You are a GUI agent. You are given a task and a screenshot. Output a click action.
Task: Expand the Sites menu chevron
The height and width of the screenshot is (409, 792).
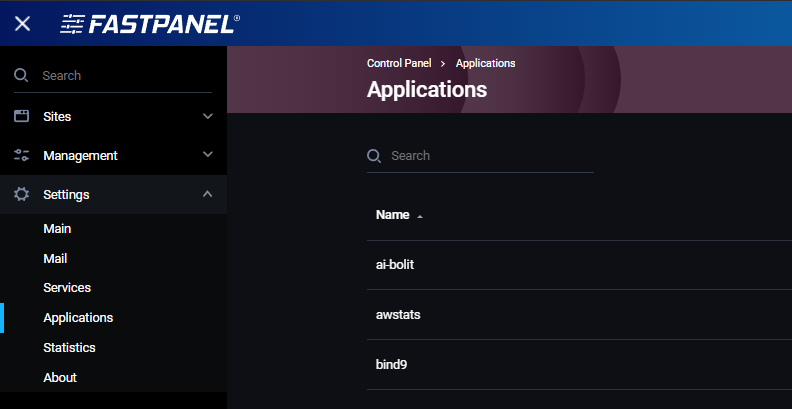pyautogui.click(x=208, y=116)
